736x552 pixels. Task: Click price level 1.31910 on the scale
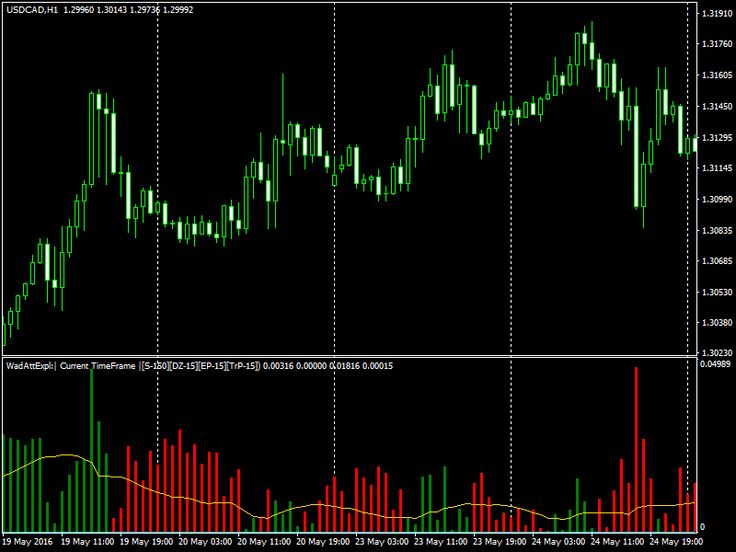[717, 14]
